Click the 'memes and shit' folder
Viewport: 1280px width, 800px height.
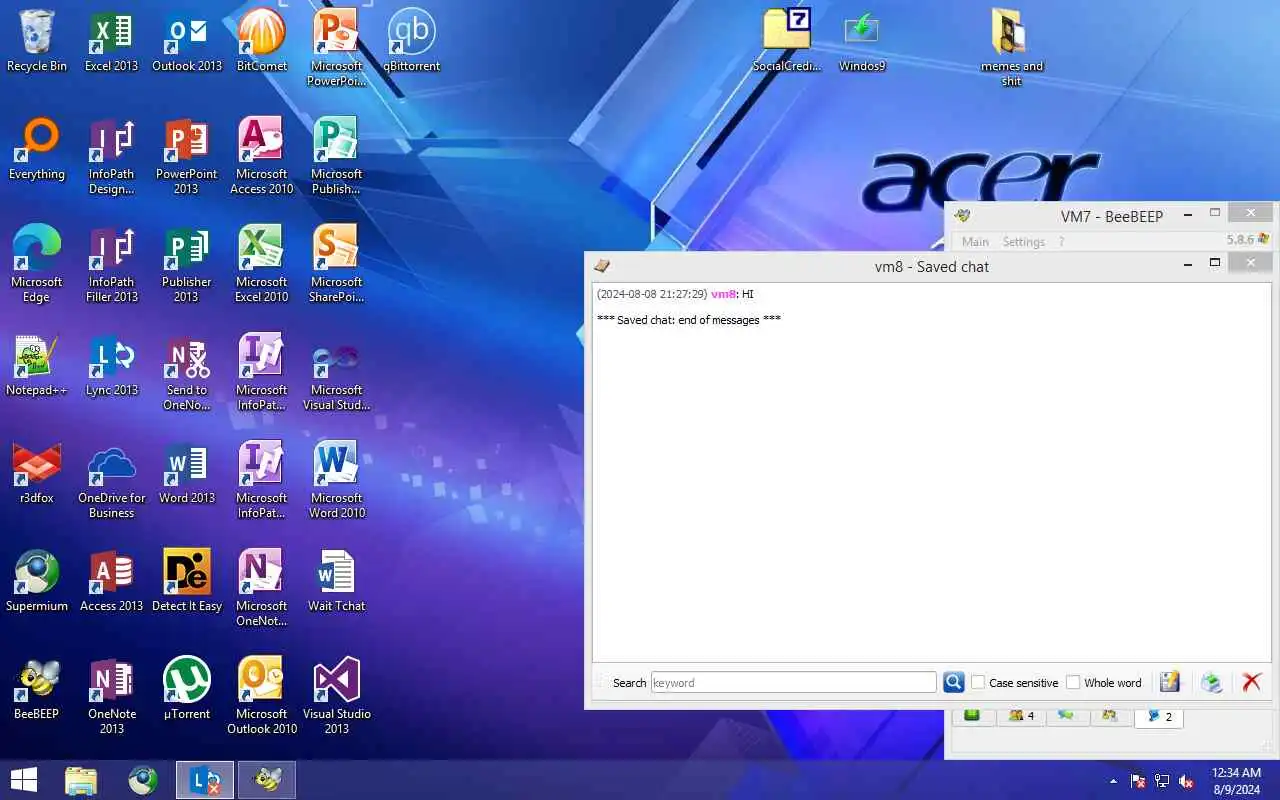coord(1012,48)
